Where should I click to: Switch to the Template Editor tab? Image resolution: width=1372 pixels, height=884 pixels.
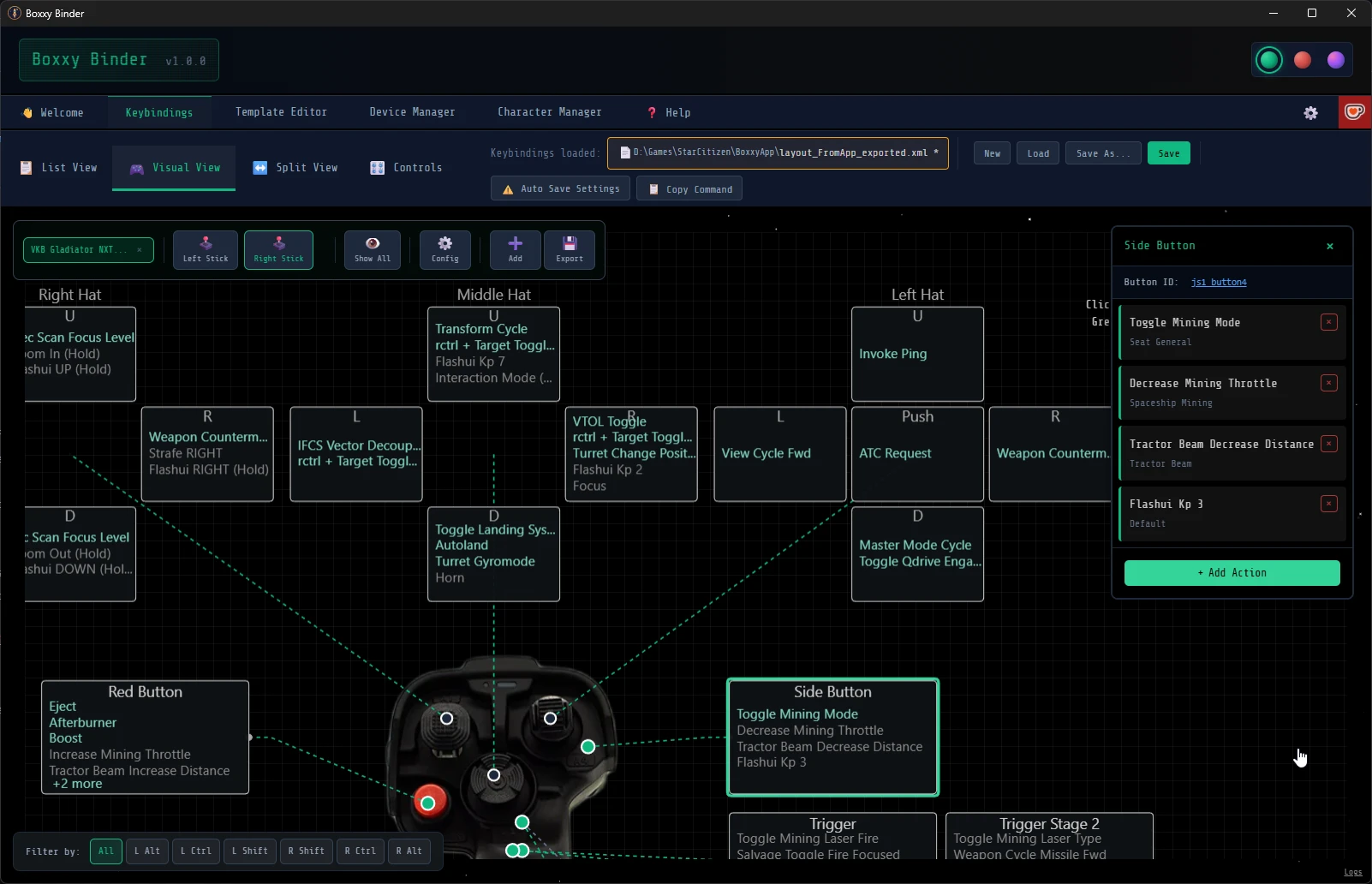[281, 112]
